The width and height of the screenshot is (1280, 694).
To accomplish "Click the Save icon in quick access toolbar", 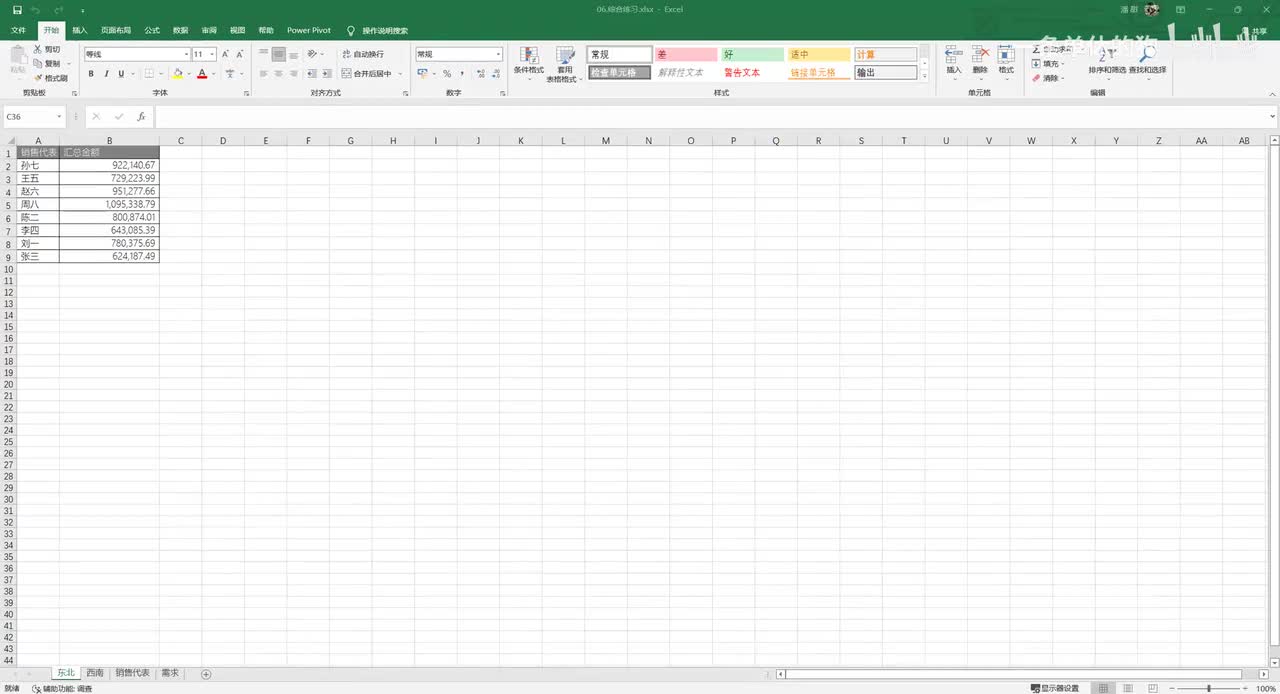I will pos(17,9).
